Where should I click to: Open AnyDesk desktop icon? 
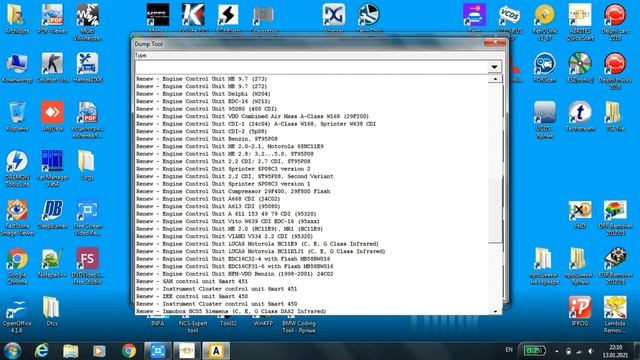coord(52,116)
